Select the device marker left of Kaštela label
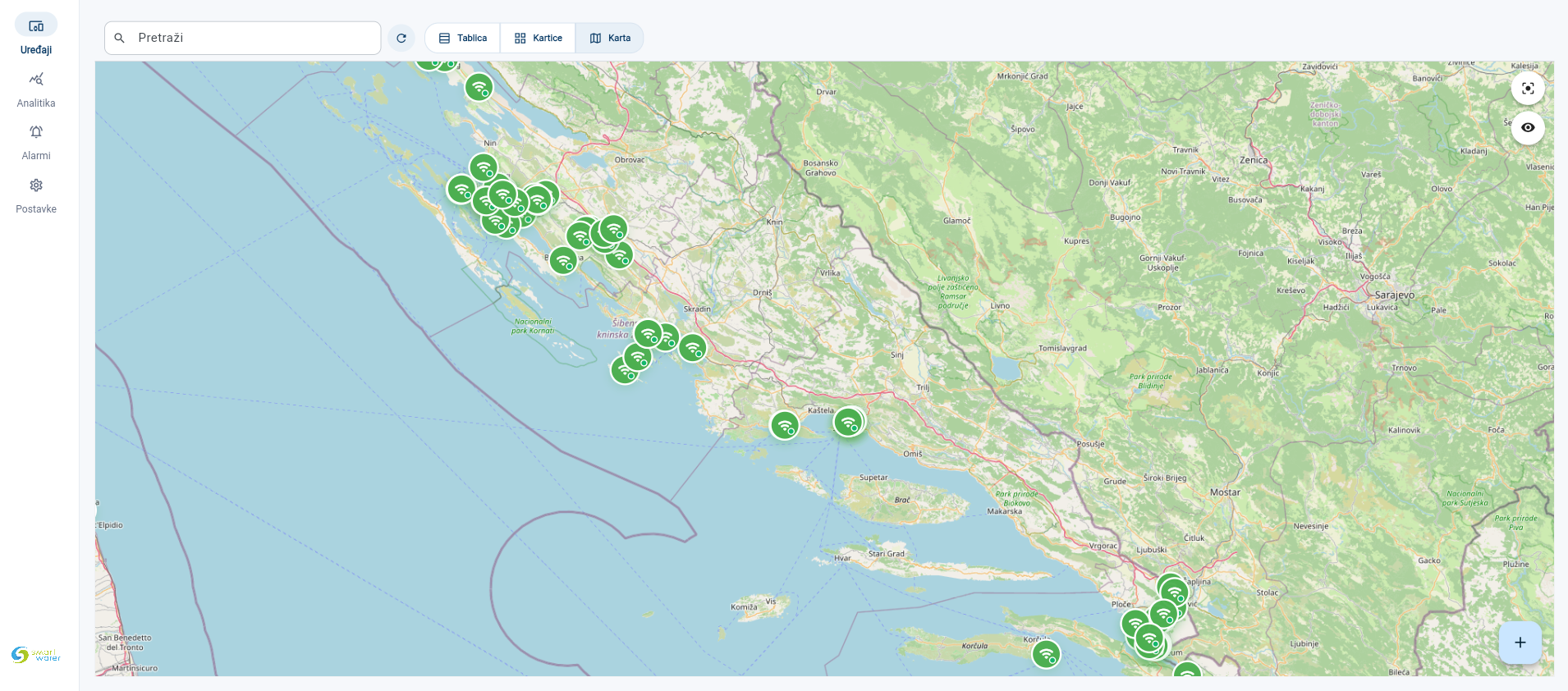 (x=785, y=425)
